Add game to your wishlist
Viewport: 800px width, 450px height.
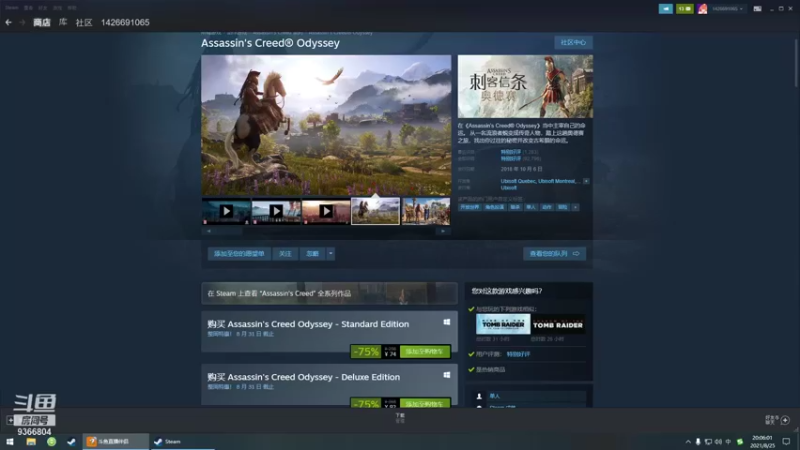239,254
